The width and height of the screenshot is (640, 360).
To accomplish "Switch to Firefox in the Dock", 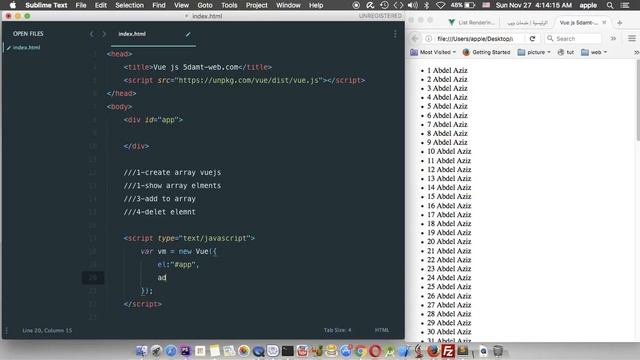I will point(433,351).
